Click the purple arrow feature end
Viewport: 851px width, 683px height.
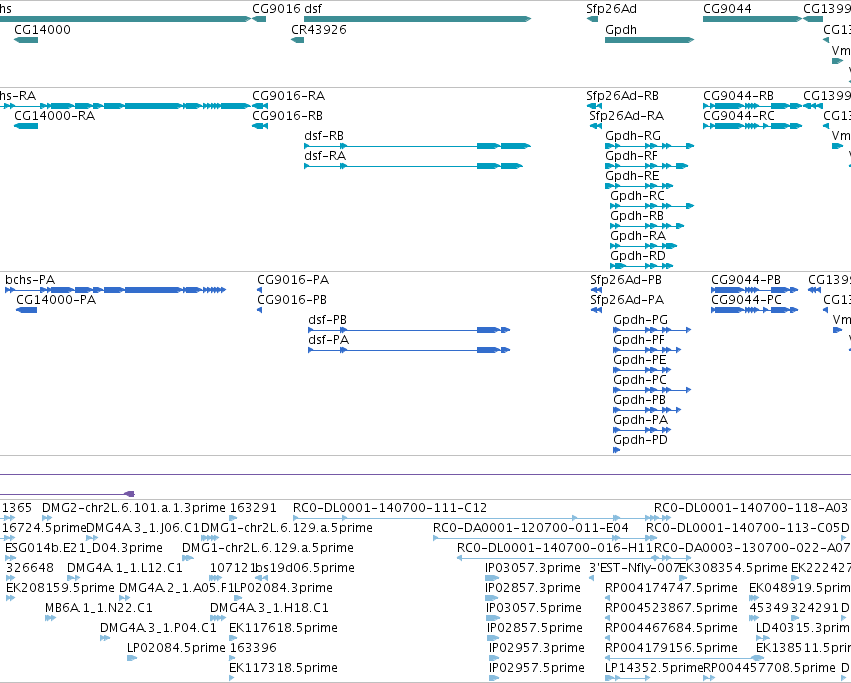tap(129, 494)
